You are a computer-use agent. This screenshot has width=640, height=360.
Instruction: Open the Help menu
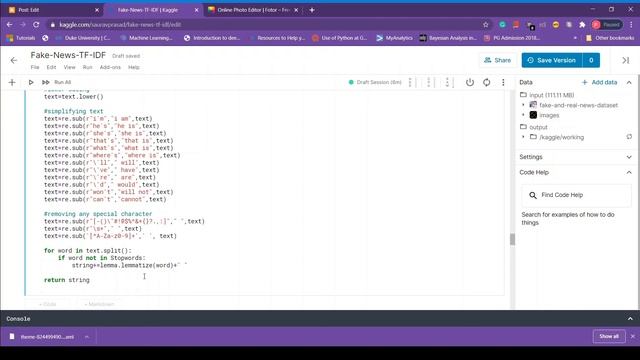(134, 67)
